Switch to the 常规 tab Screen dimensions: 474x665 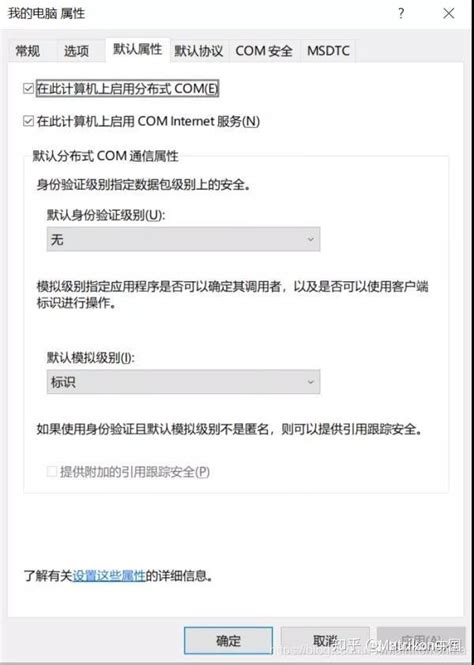point(28,51)
